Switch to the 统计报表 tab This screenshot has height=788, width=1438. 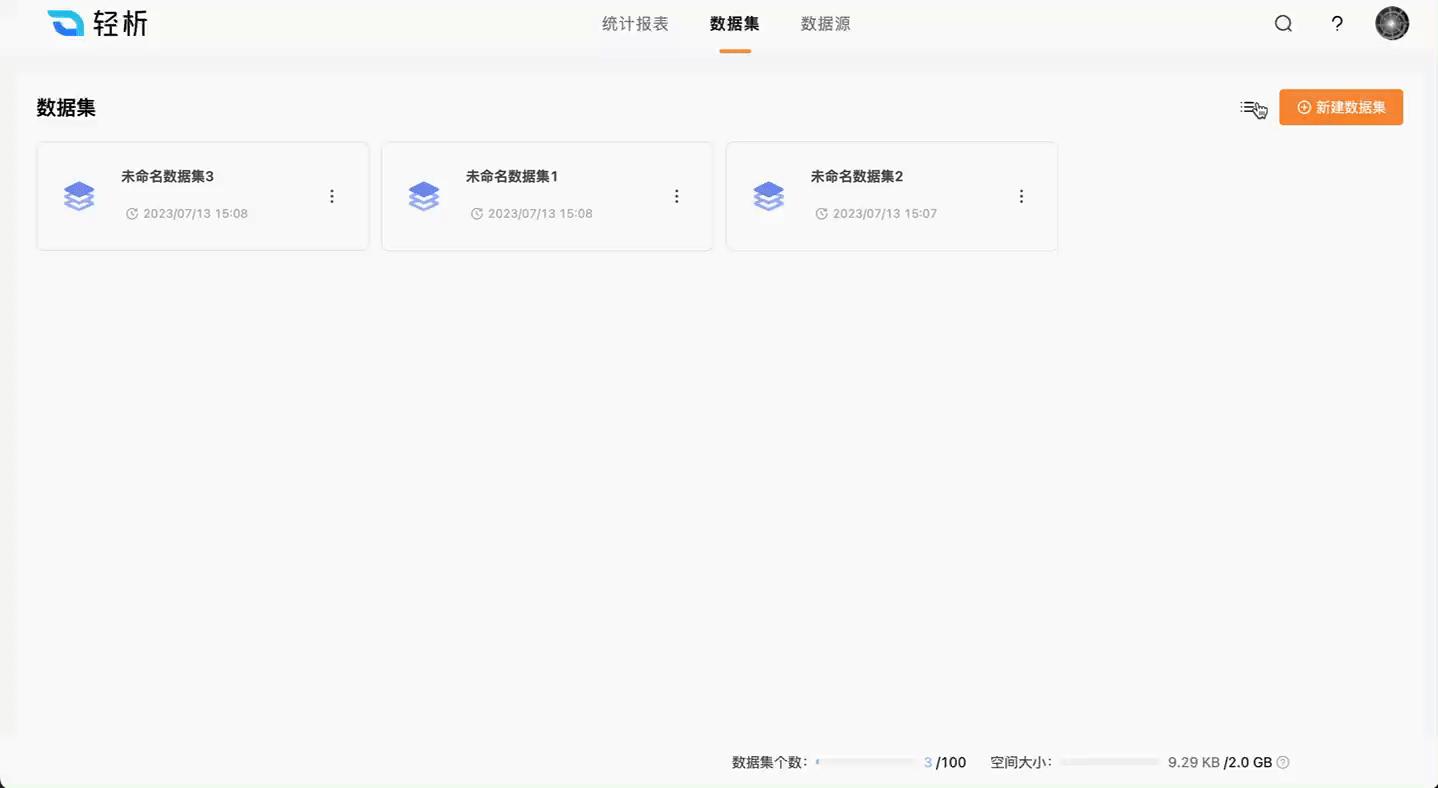coord(635,24)
